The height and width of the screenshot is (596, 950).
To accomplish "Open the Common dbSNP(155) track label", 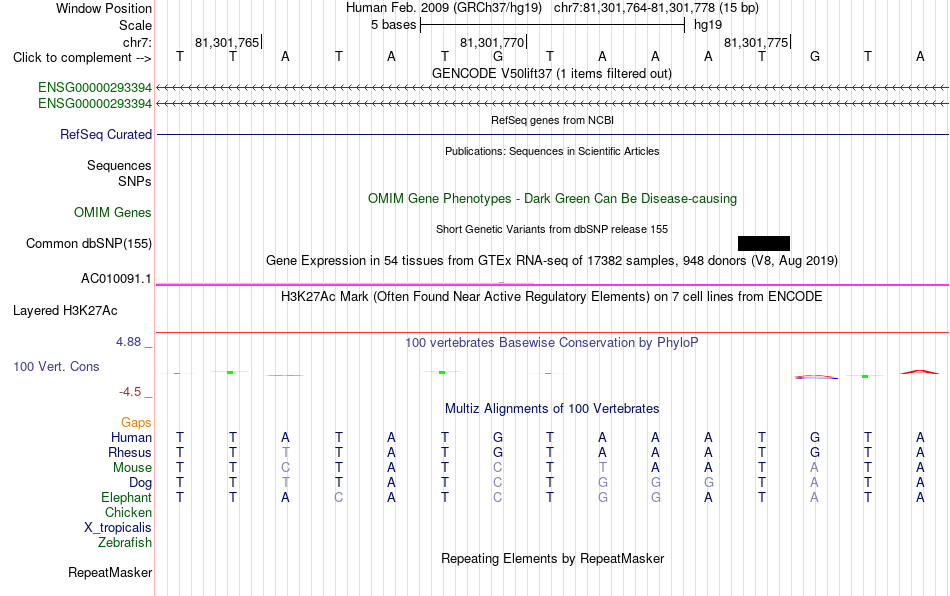I will (89, 243).
